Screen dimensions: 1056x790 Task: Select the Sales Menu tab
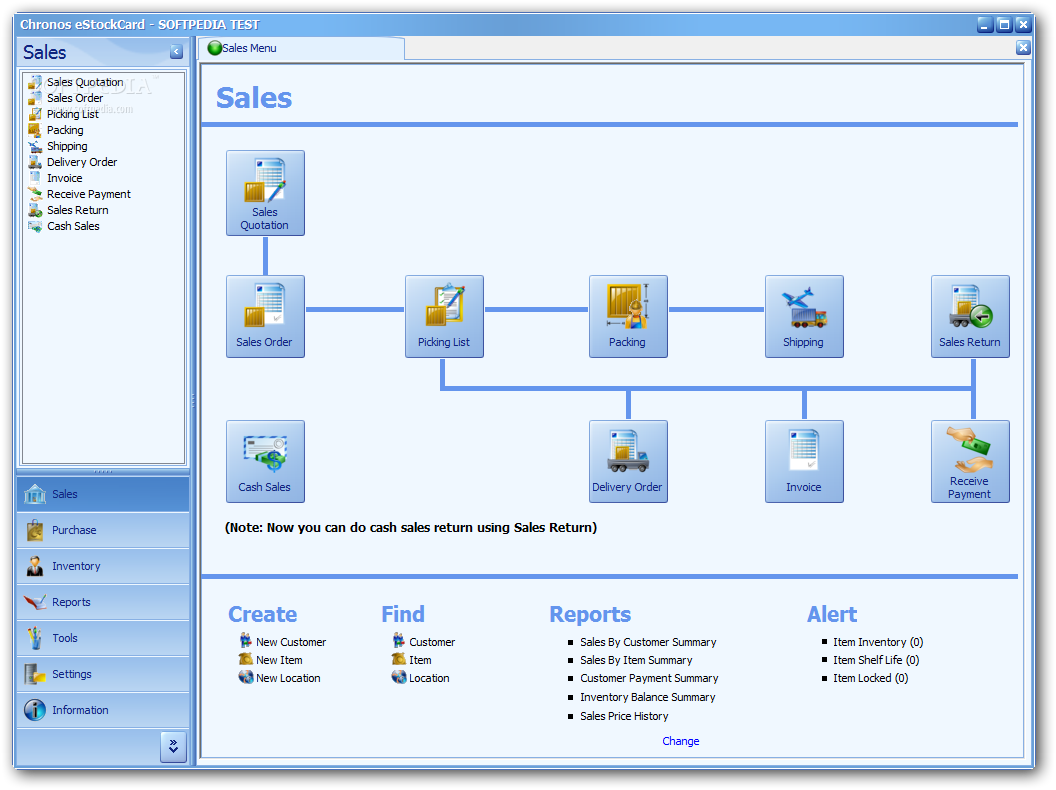click(x=302, y=48)
